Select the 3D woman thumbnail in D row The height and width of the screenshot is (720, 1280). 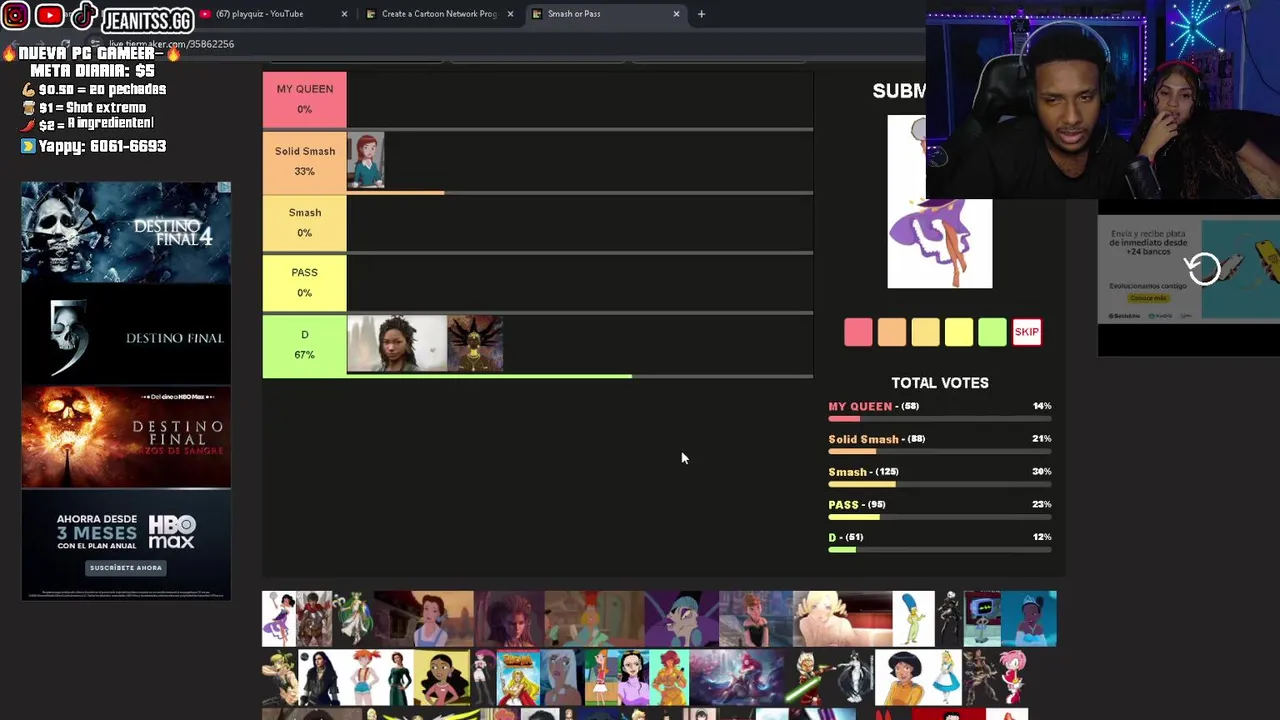pos(397,344)
